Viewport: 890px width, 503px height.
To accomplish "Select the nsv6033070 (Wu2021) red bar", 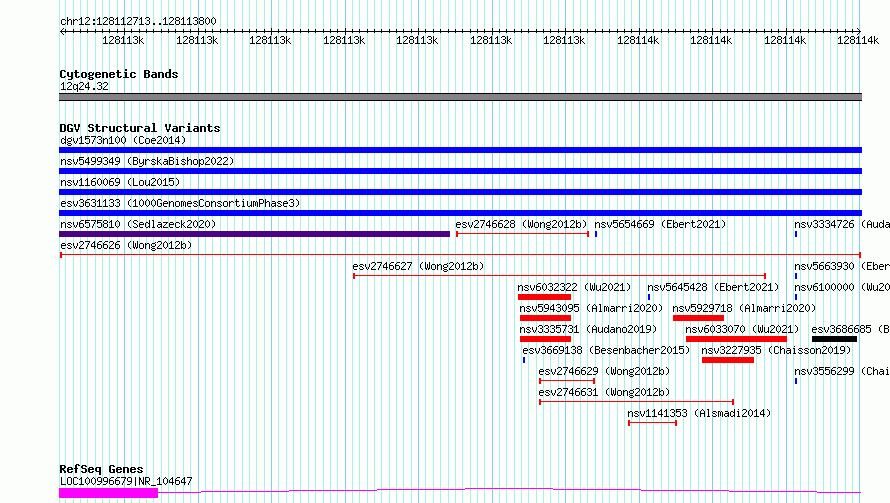I will pos(736,339).
